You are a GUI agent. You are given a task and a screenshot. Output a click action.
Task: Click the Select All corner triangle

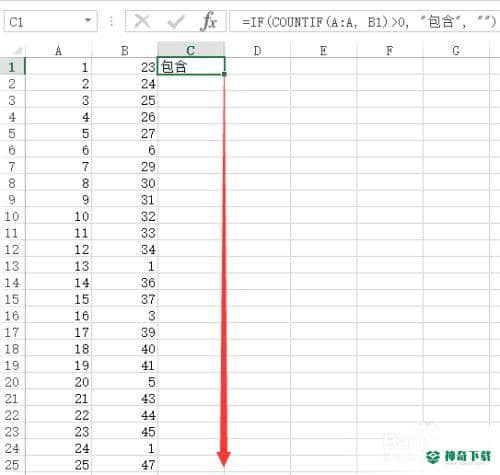(17, 51)
